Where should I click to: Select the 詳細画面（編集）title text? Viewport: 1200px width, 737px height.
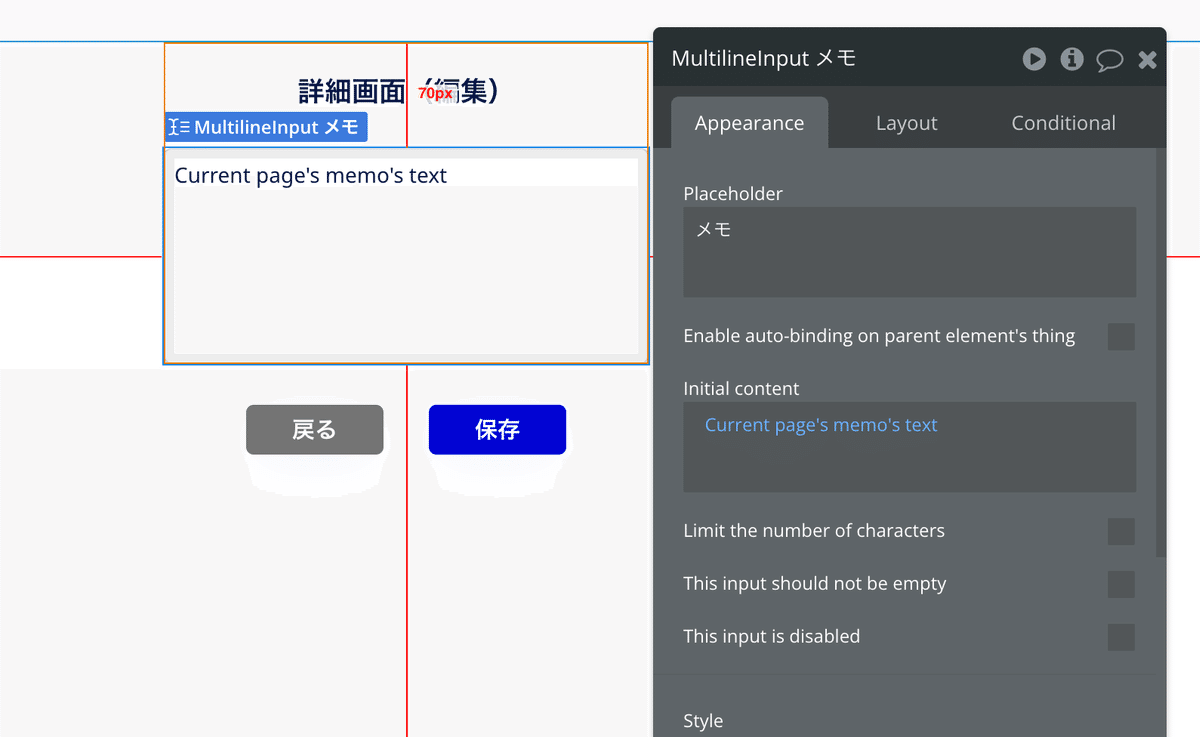tap(400, 91)
